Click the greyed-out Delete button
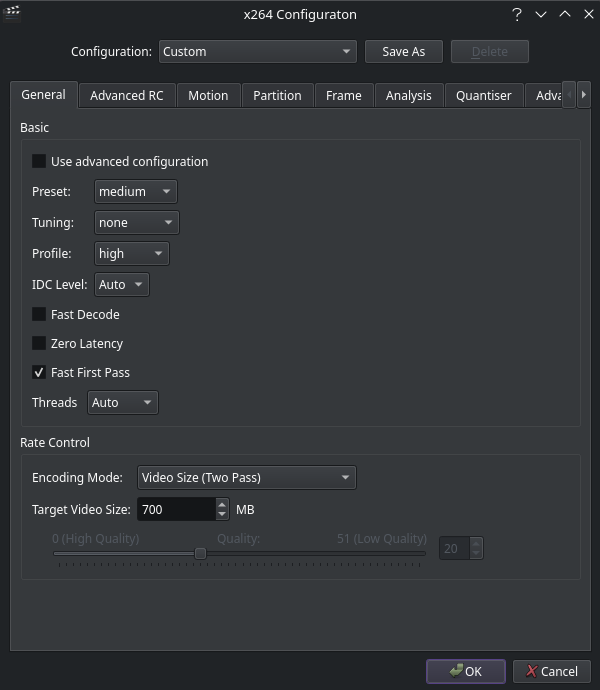This screenshot has height=690, width=600. coord(490,51)
